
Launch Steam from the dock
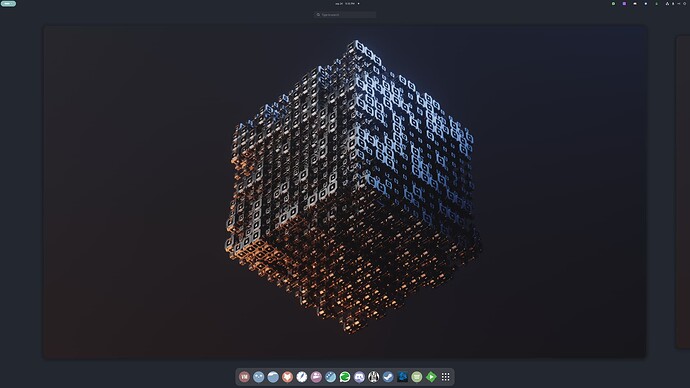click(388, 377)
